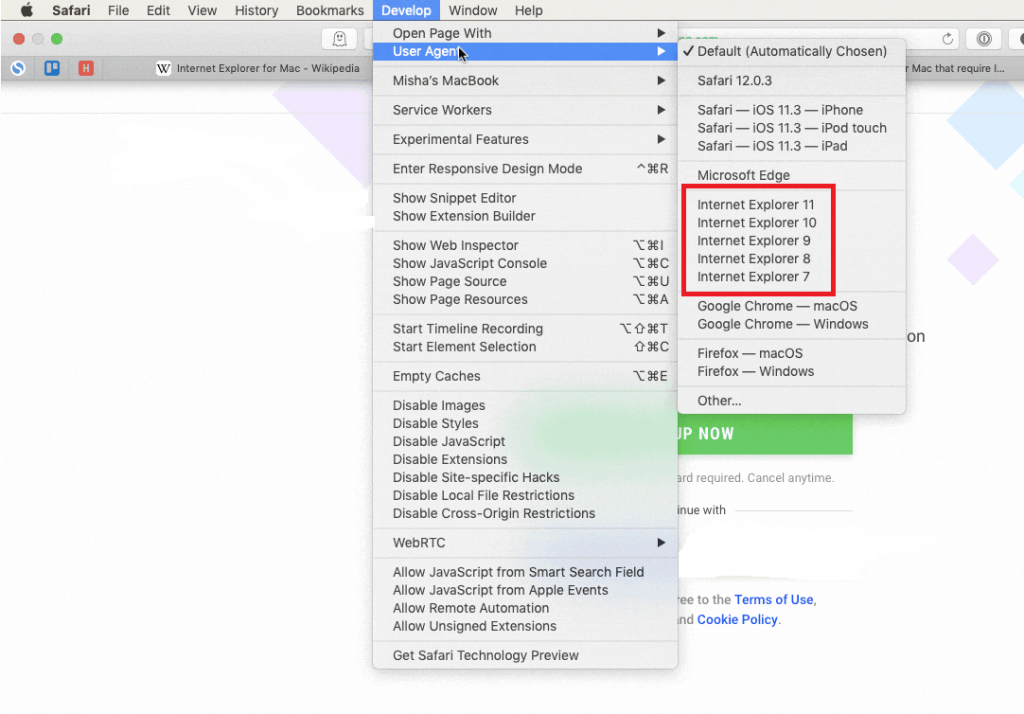The image size is (1024, 714).
Task: Choose Safari iOS 11.3 iPhone user agent
Action: 792,110
